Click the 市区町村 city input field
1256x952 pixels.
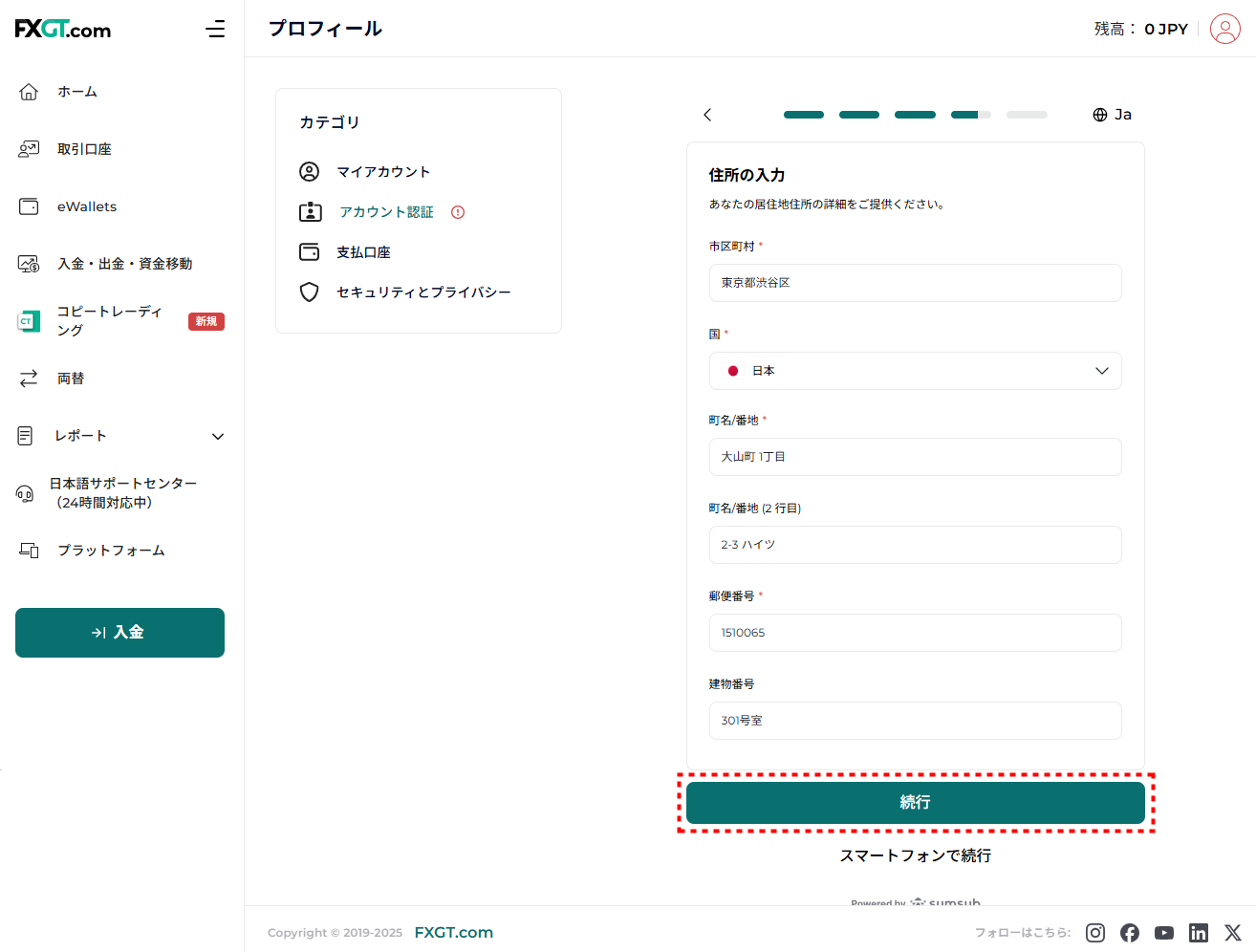click(x=915, y=283)
